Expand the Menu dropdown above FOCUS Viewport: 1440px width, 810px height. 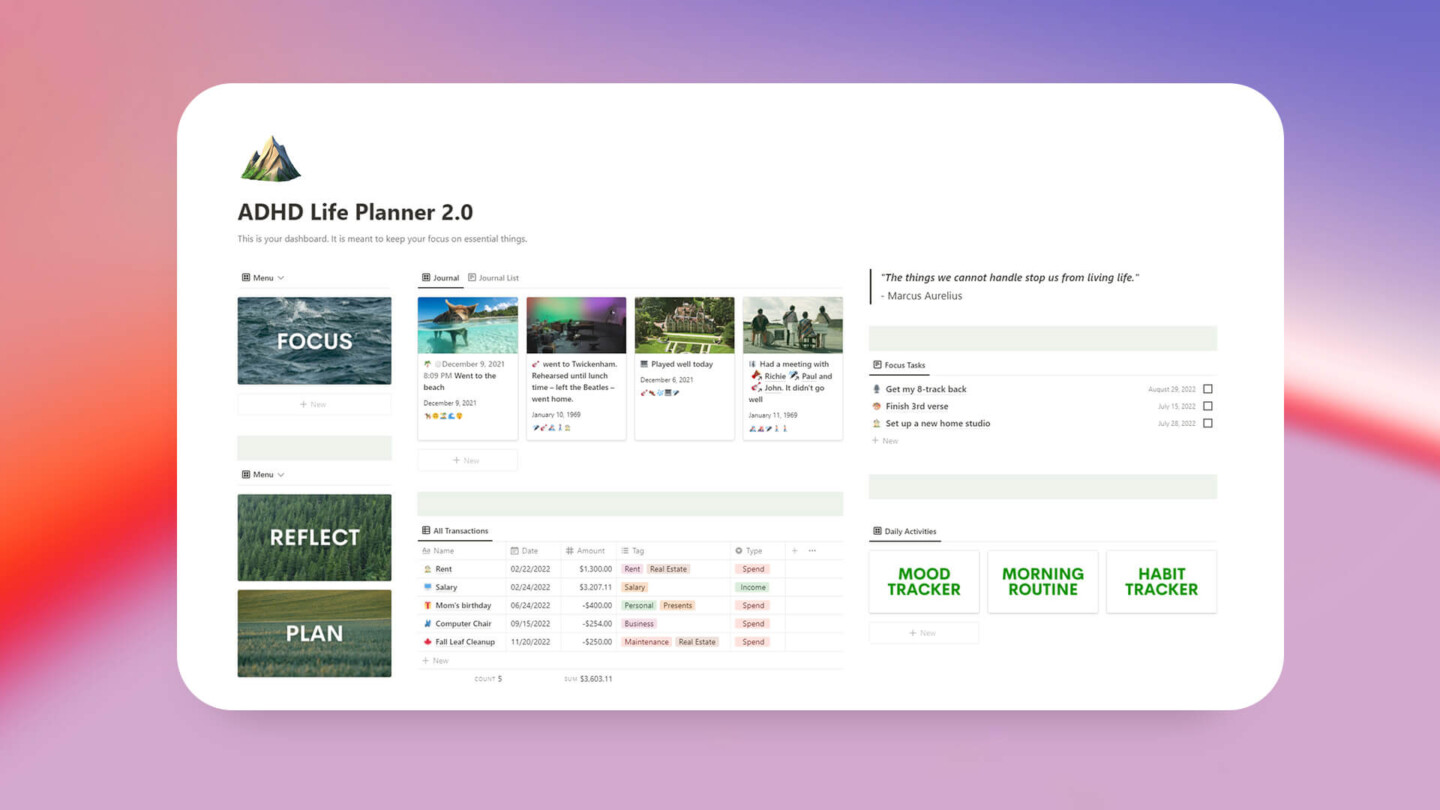point(263,278)
